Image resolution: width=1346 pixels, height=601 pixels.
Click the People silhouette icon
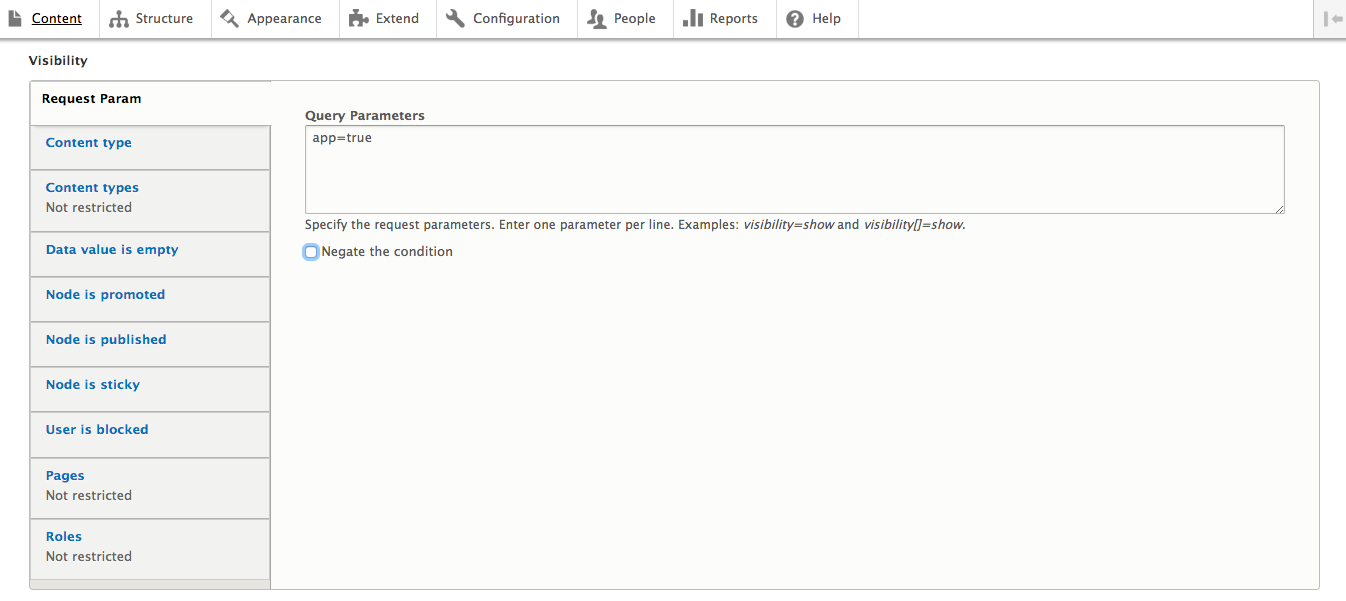point(597,19)
